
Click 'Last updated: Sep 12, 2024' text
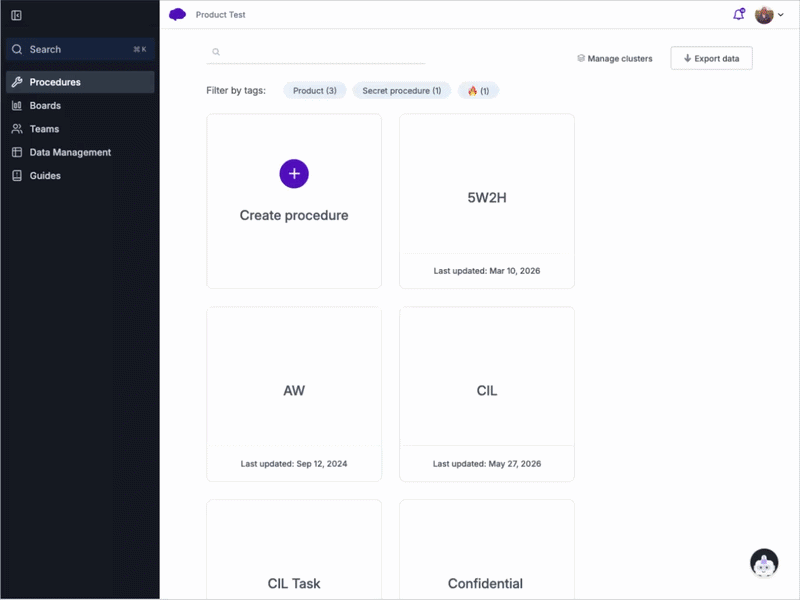[x=294, y=464]
